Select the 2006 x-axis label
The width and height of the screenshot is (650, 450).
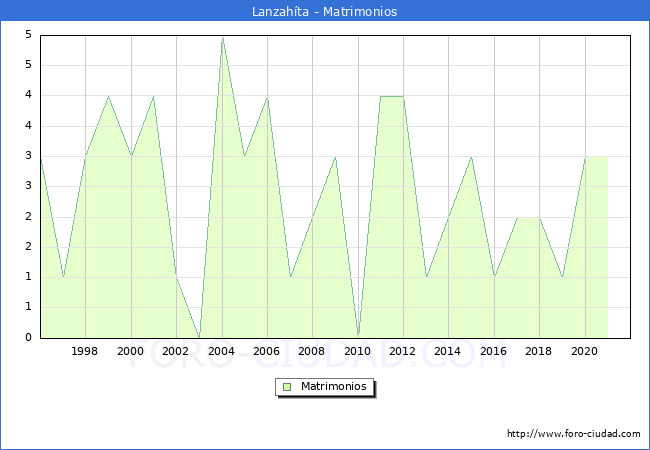click(x=267, y=351)
